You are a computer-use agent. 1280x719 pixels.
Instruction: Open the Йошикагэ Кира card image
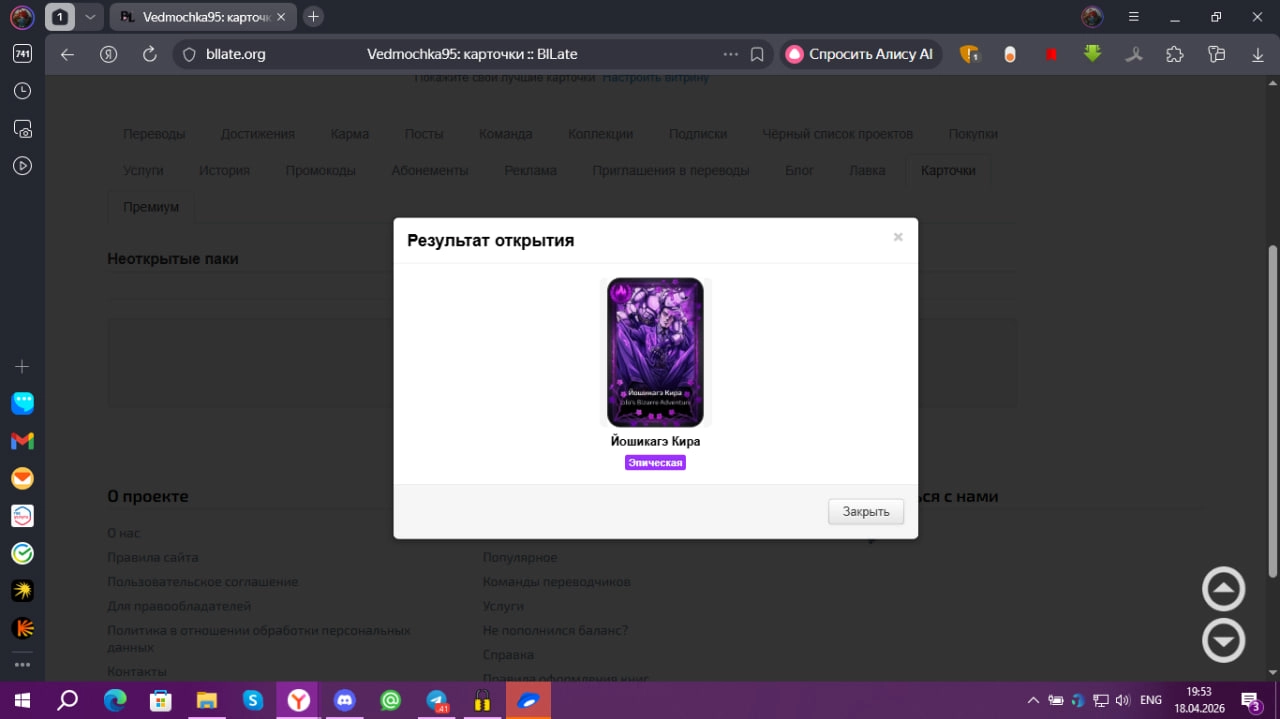655,352
